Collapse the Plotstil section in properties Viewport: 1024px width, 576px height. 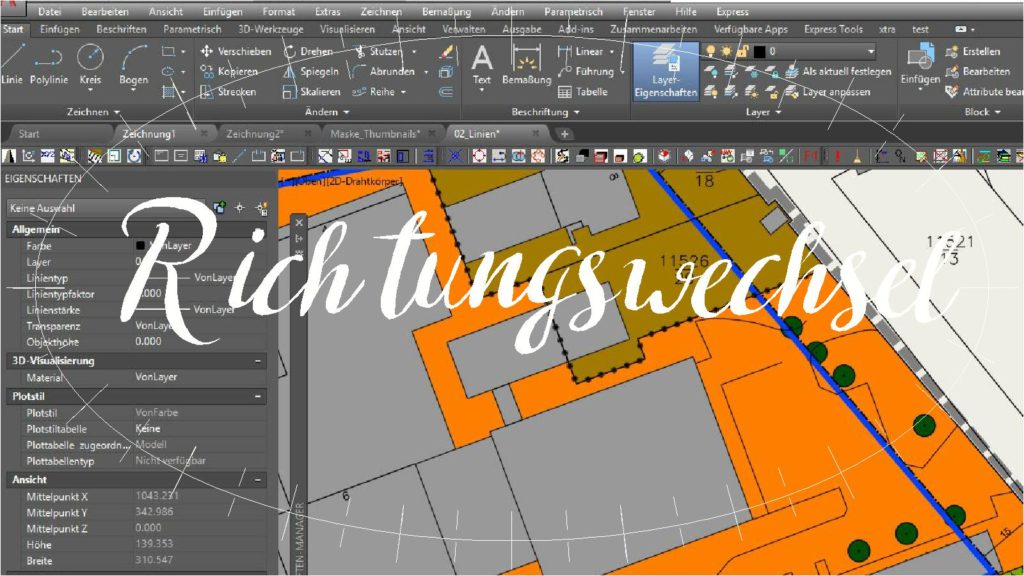click(x=258, y=396)
